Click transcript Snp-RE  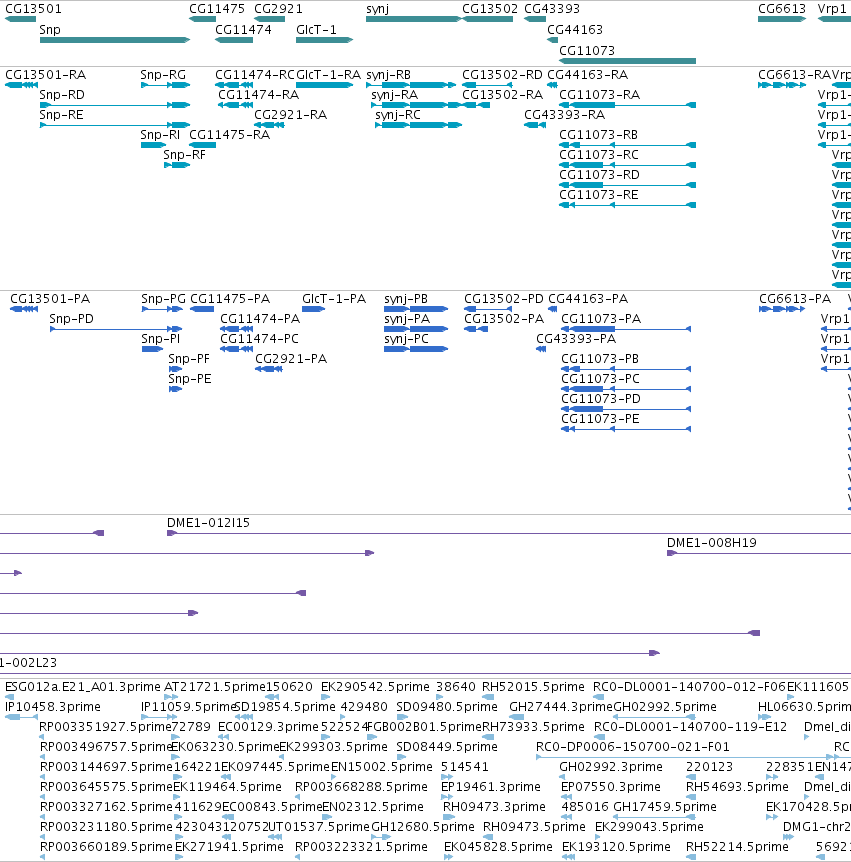tap(115, 125)
